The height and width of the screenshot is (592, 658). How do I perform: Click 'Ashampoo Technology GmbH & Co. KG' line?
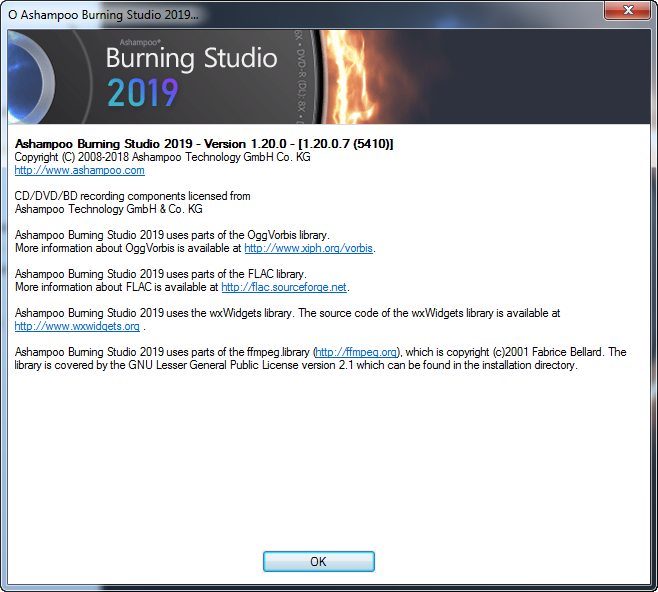[109, 209]
